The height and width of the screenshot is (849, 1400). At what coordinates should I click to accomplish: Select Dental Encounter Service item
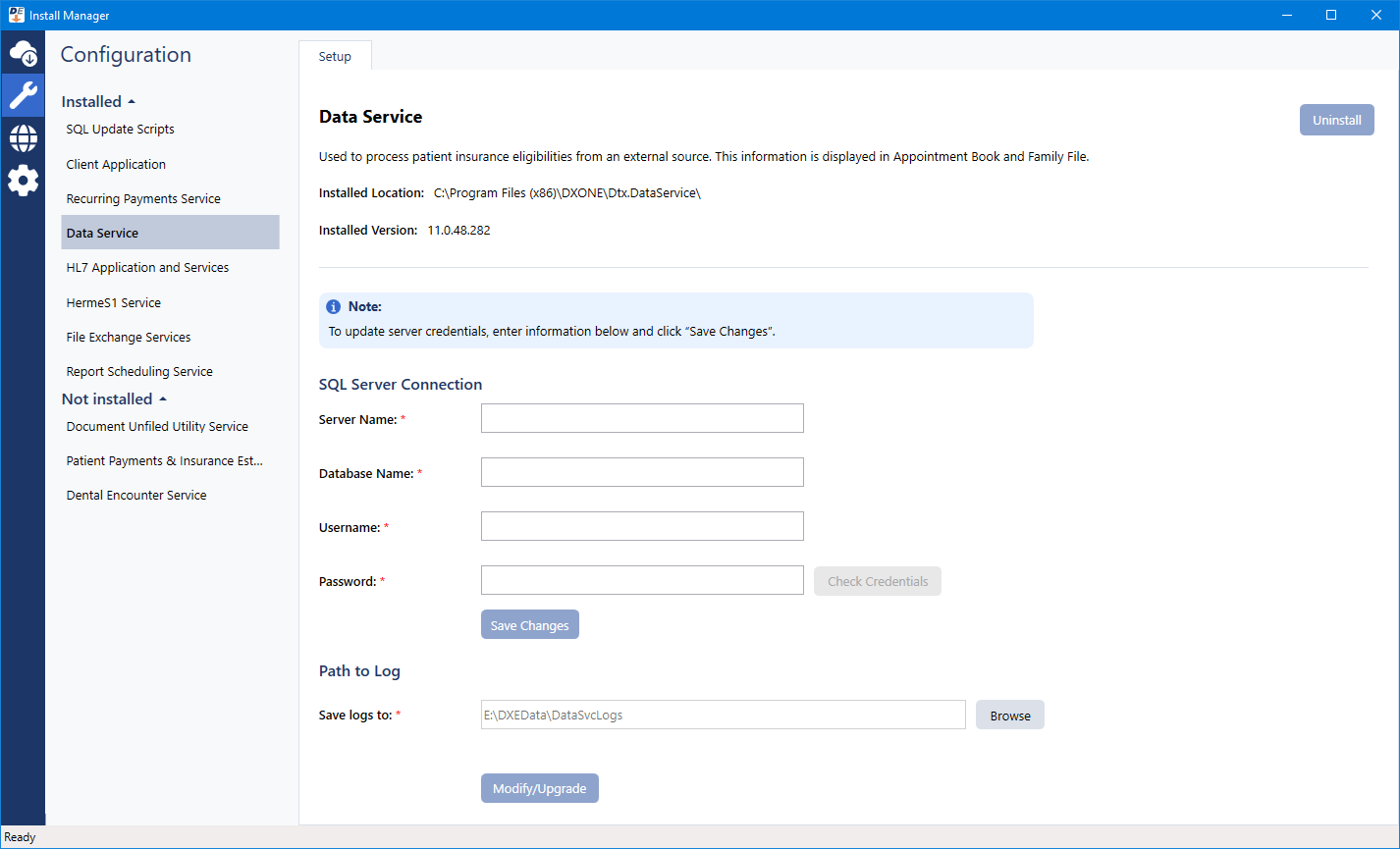(x=136, y=496)
